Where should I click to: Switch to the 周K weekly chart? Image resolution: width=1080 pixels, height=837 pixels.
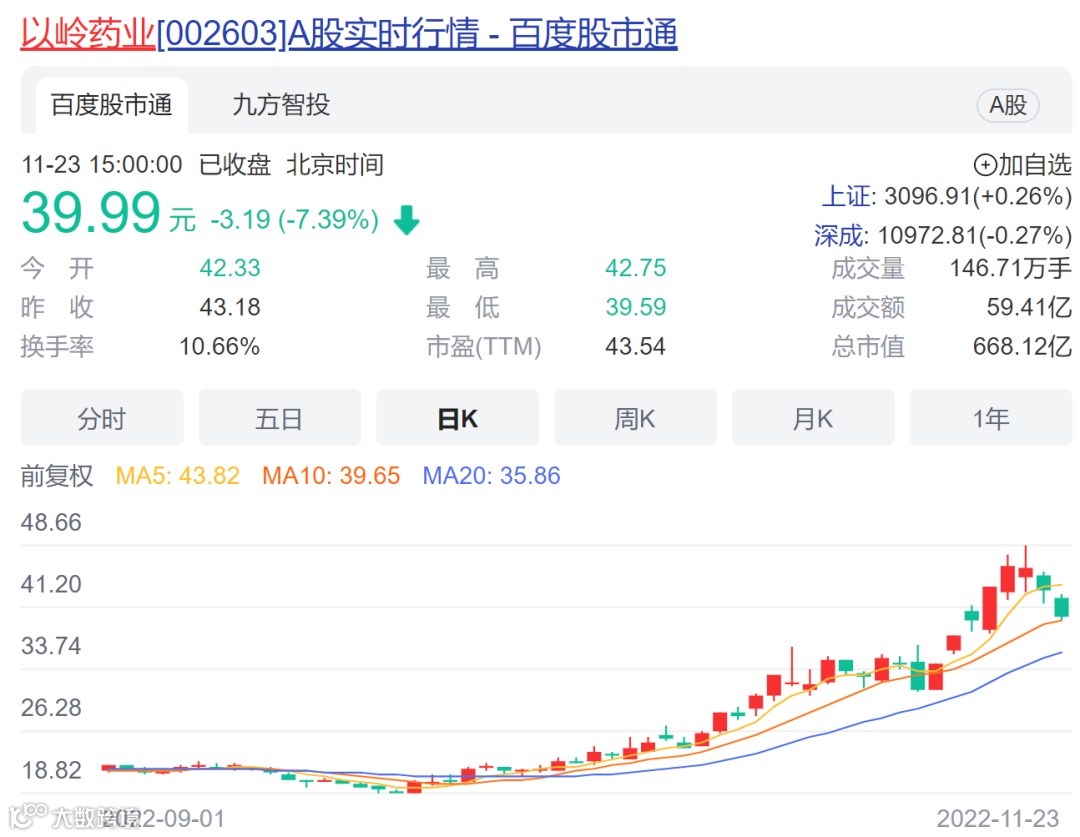click(635, 417)
